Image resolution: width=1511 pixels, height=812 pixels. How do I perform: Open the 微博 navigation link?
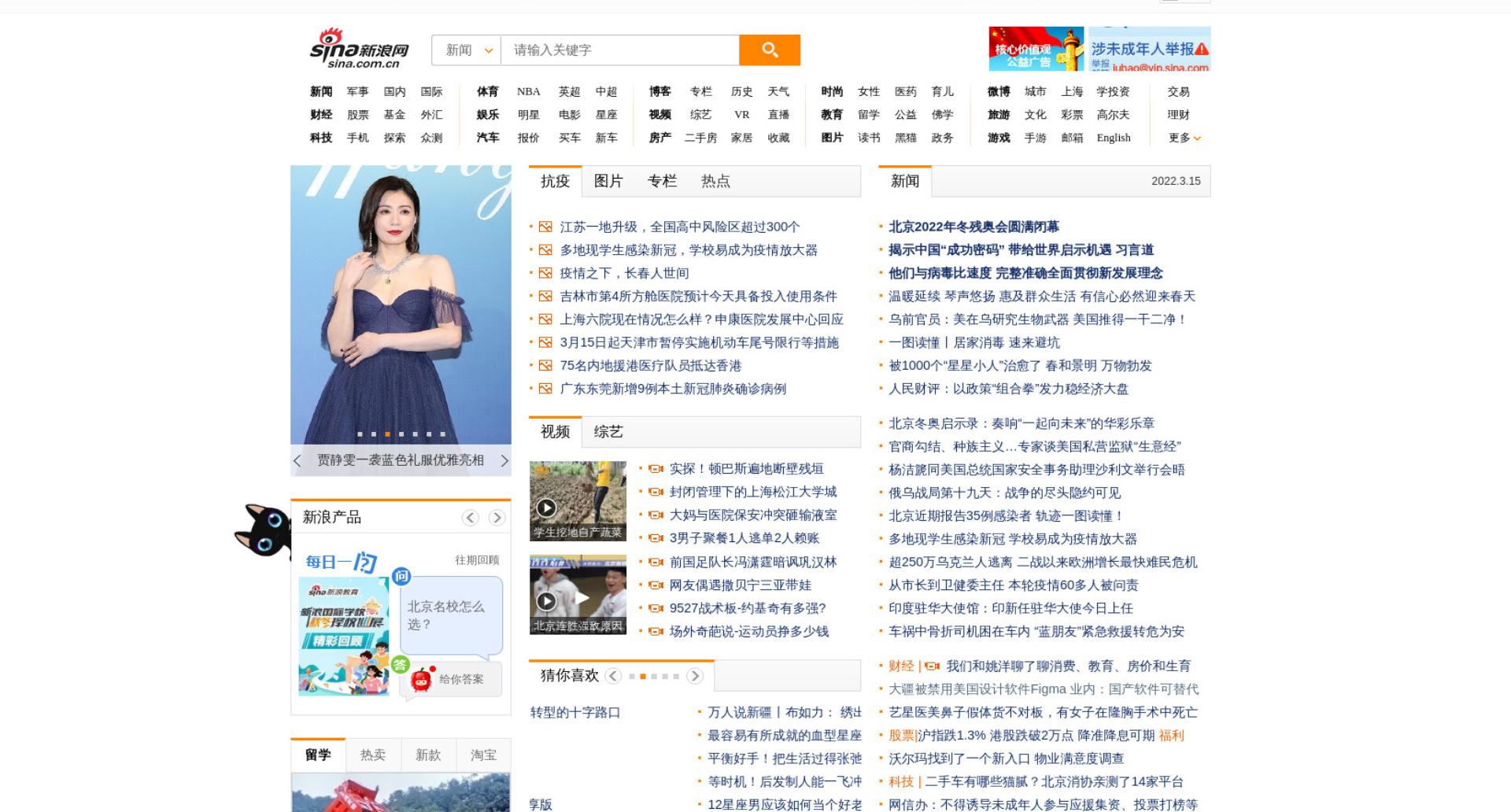pyautogui.click(x=999, y=92)
